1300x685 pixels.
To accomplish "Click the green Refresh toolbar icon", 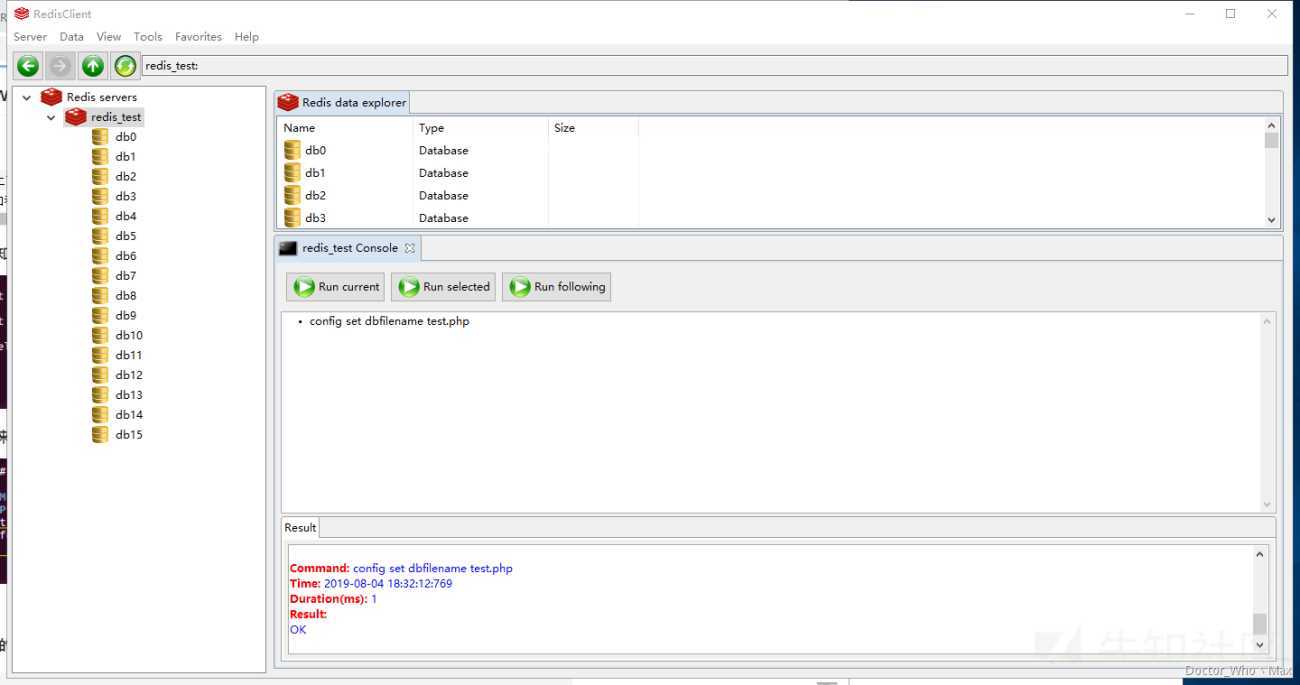I will [x=125, y=66].
